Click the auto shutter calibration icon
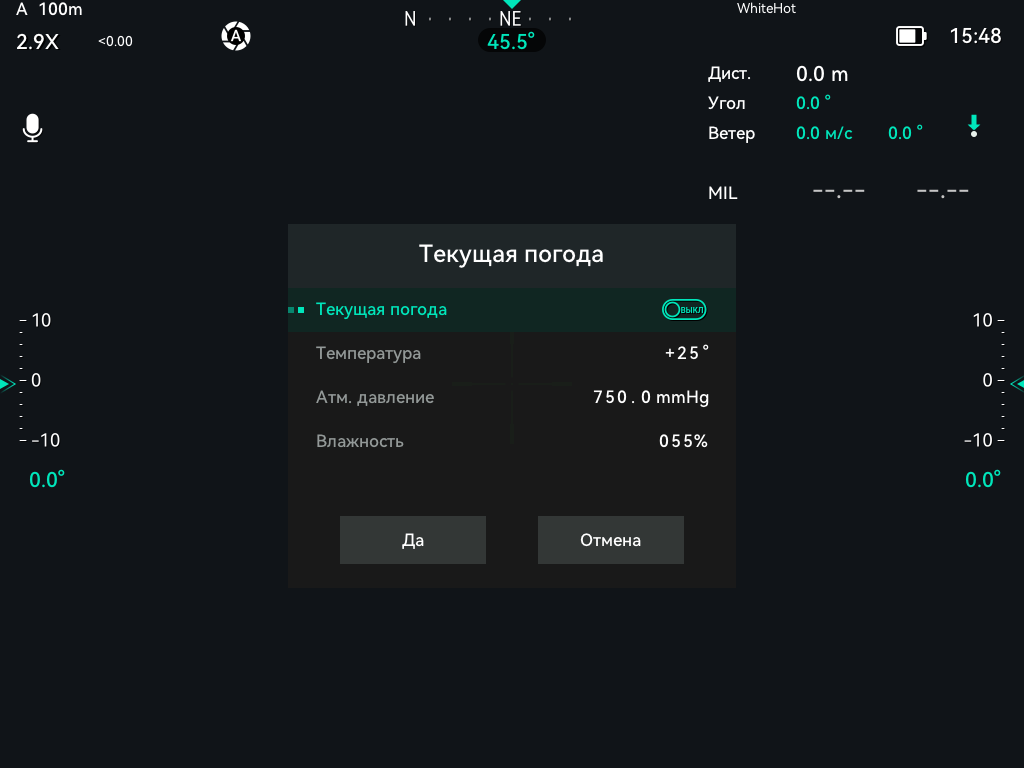The height and width of the screenshot is (768, 1024). point(236,36)
